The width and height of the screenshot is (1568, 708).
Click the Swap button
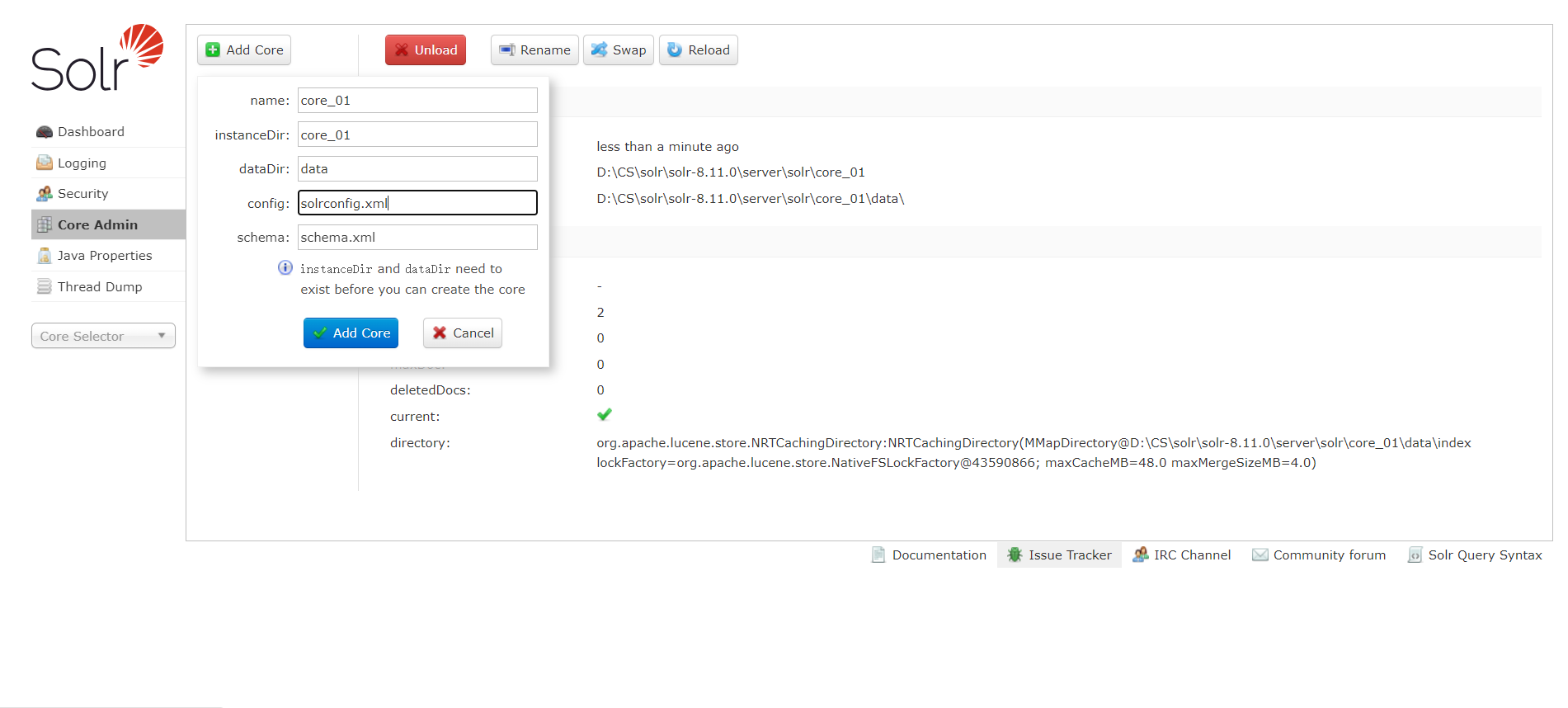point(619,50)
